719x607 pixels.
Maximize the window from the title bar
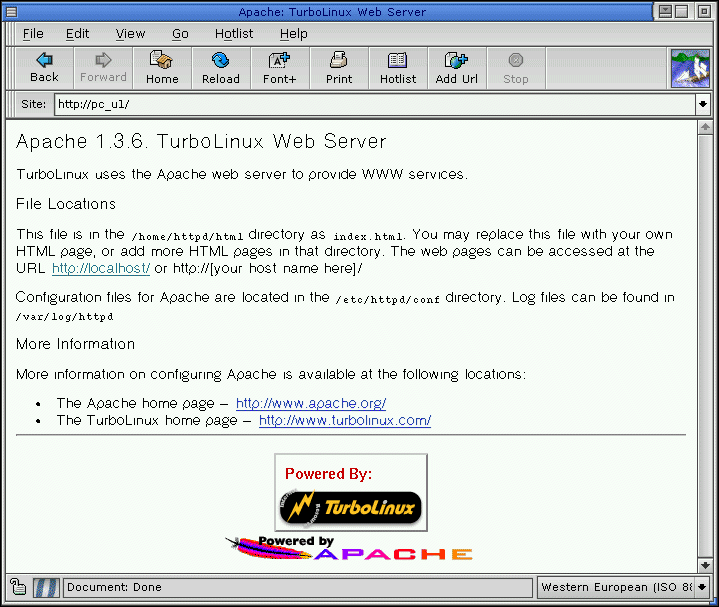tap(681, 11)
